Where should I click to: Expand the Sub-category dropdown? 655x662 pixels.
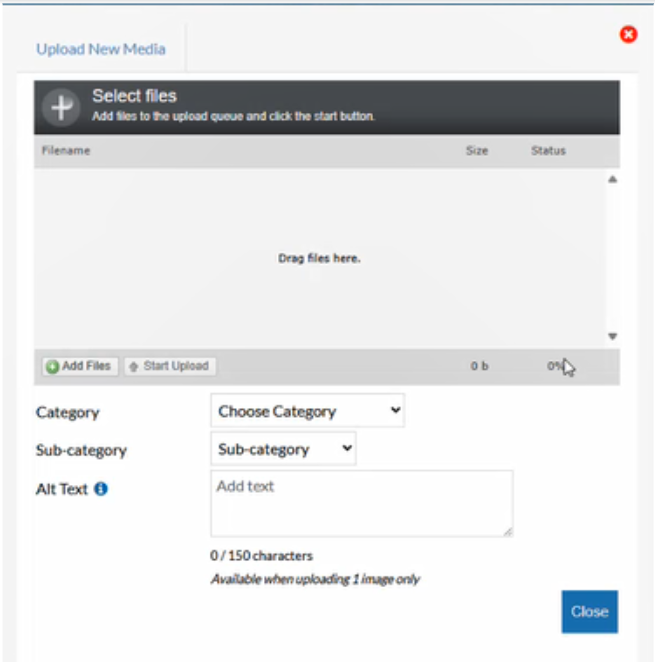pos(283,449)
